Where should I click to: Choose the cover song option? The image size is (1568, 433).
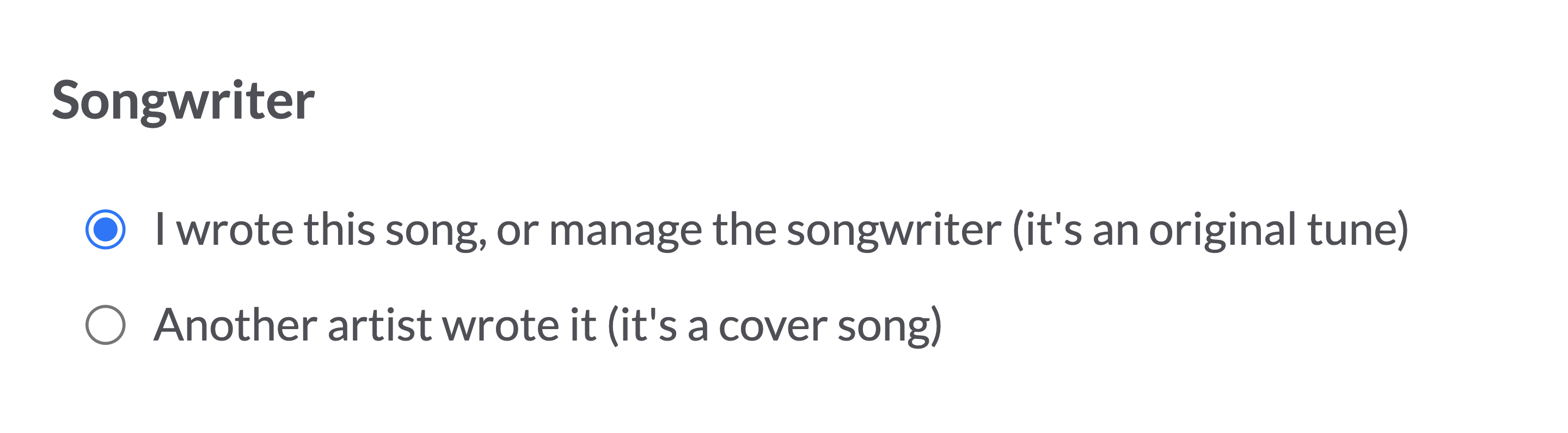105,325
